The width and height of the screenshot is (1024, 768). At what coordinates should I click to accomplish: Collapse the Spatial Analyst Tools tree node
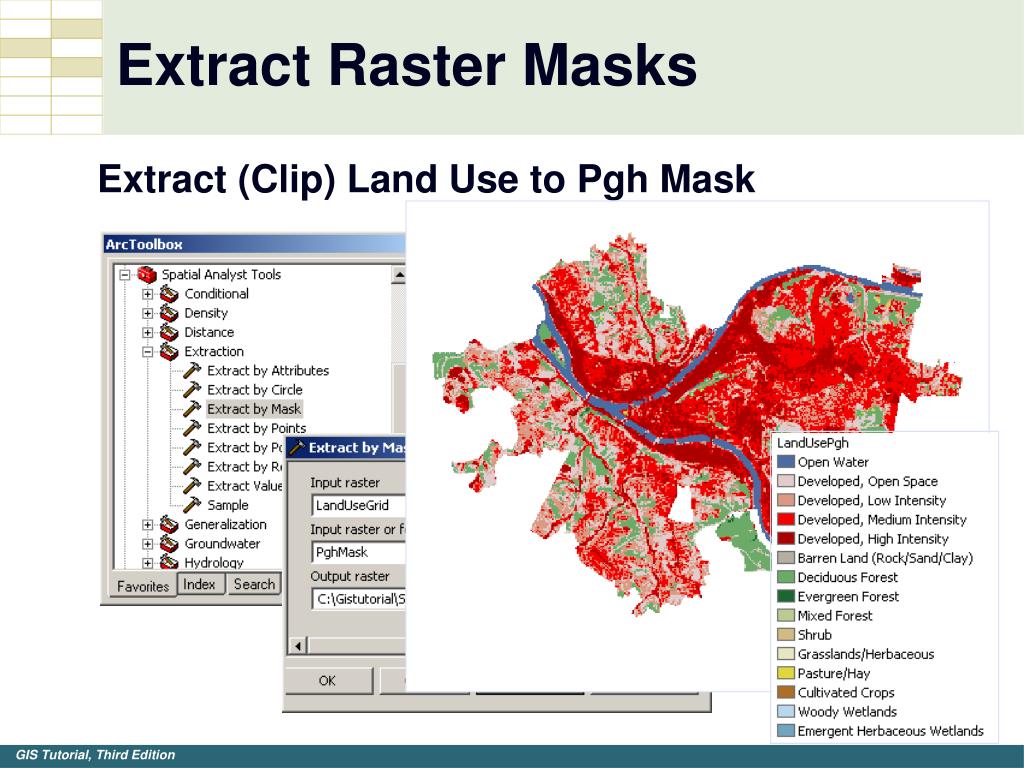[x=125, y=275]
